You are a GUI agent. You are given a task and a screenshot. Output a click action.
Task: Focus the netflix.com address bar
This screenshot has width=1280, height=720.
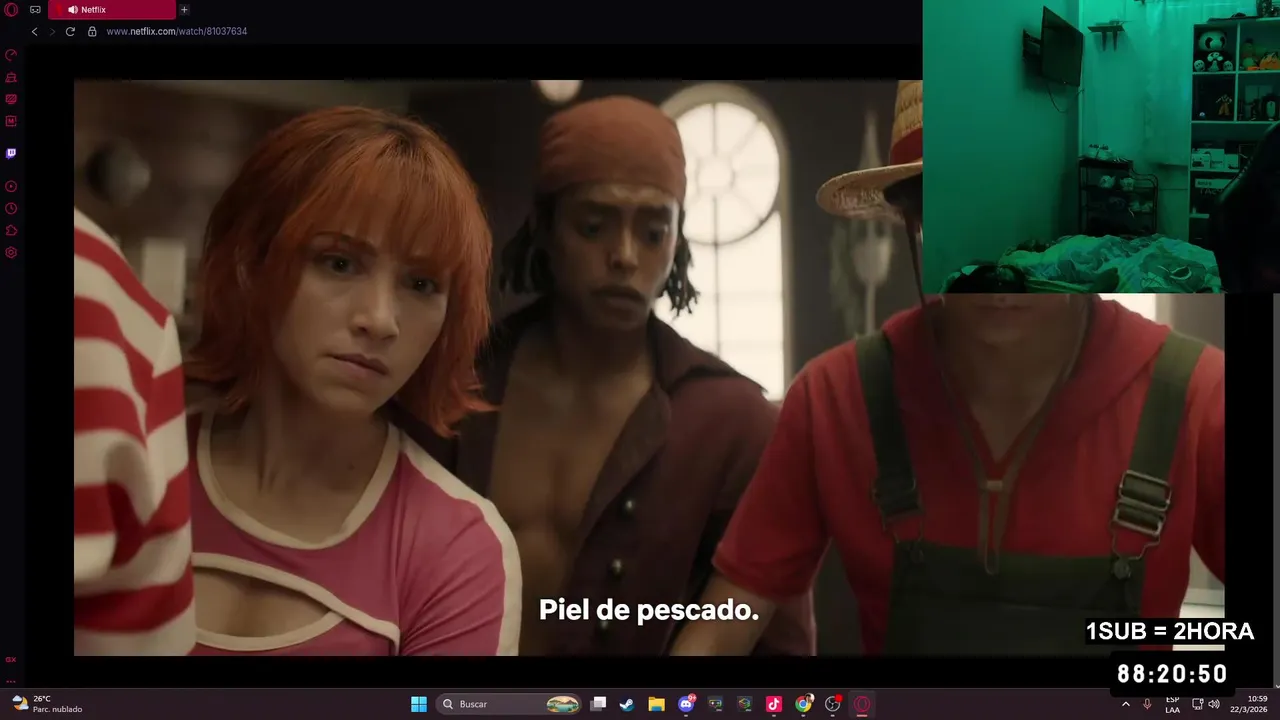[x=177, y=31]
